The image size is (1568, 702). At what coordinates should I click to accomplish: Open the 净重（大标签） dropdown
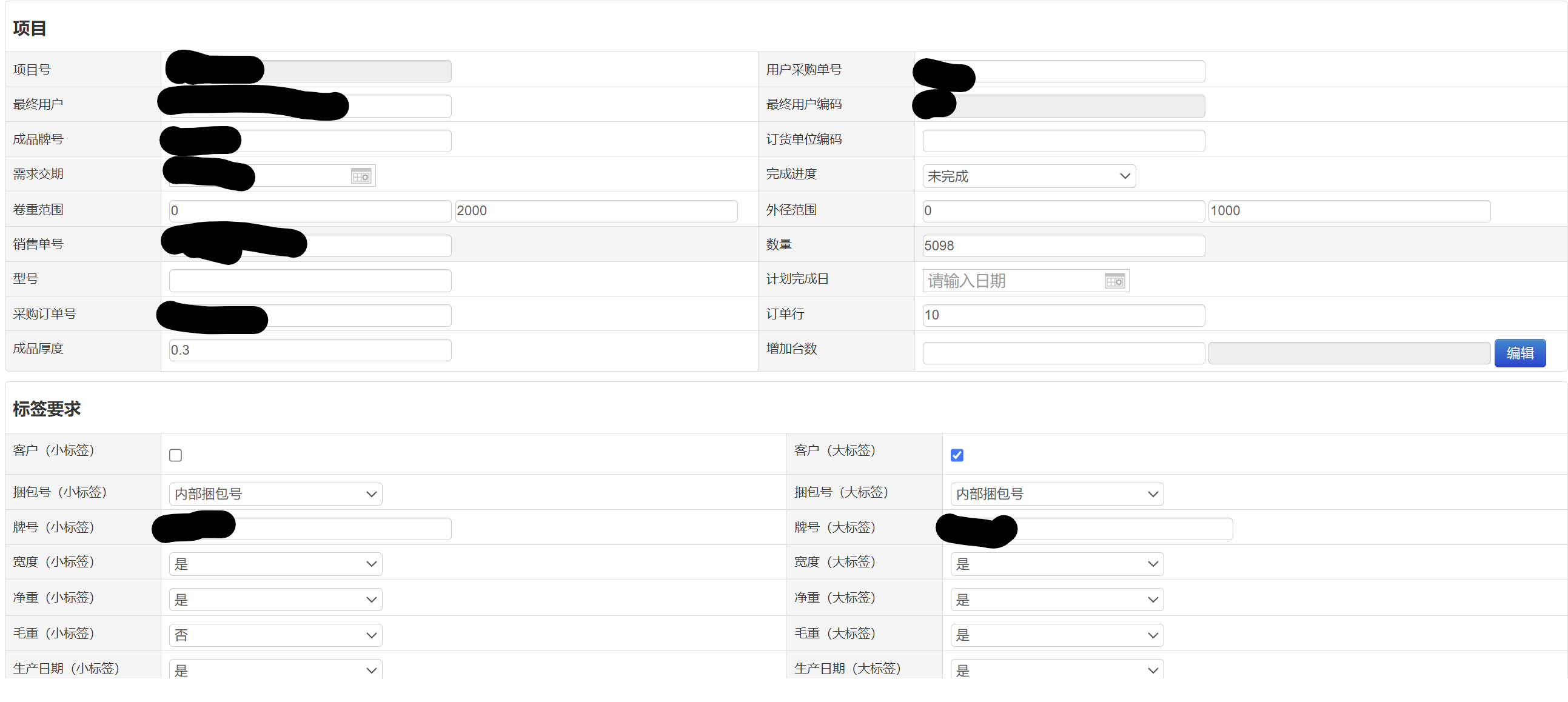[1057, 599]
